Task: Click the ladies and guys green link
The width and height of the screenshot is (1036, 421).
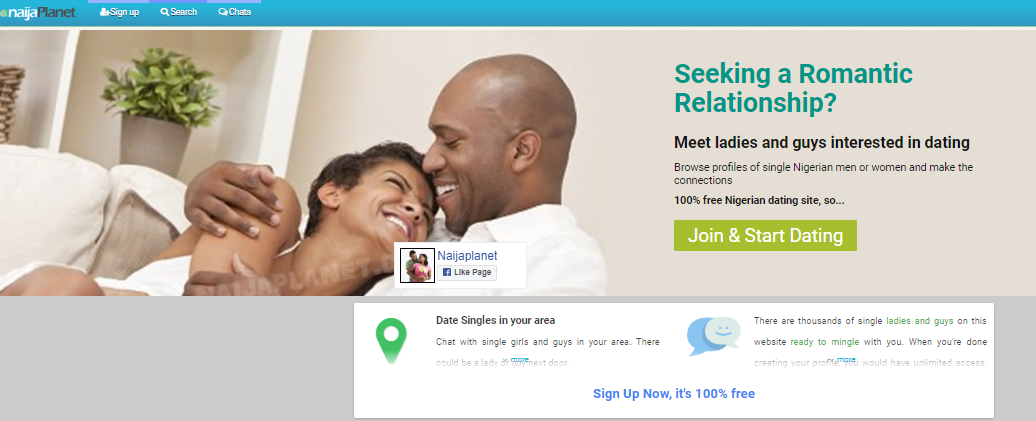Action: click(920, 321)
